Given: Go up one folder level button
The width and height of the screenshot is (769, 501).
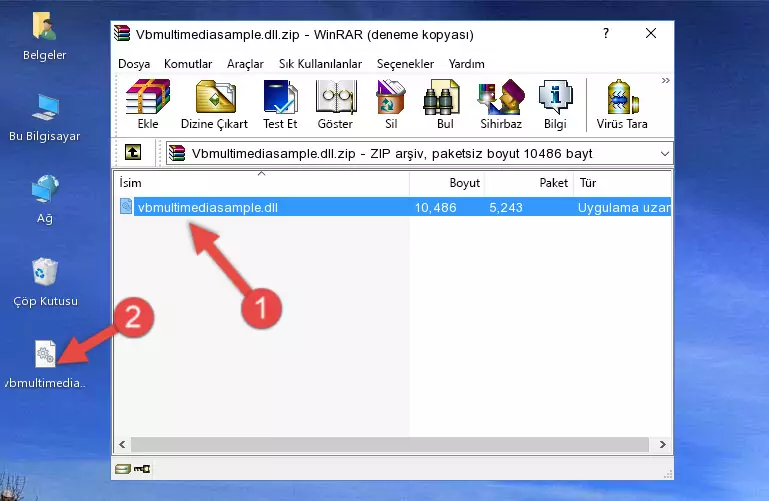Looking at the screenshot, I should [x=133, y=152].
